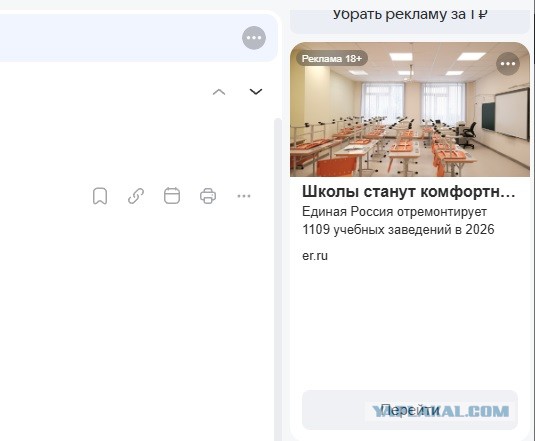
Task: Go to previous message with up chevron
Action: [219, 92]
